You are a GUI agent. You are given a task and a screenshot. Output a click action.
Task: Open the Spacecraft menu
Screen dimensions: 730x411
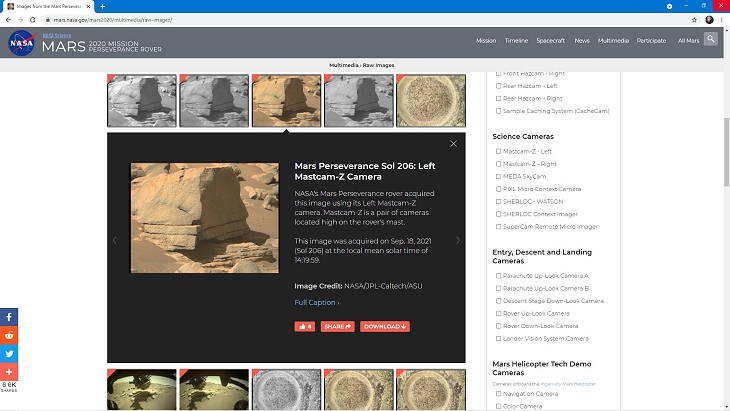tap(550, 40)
